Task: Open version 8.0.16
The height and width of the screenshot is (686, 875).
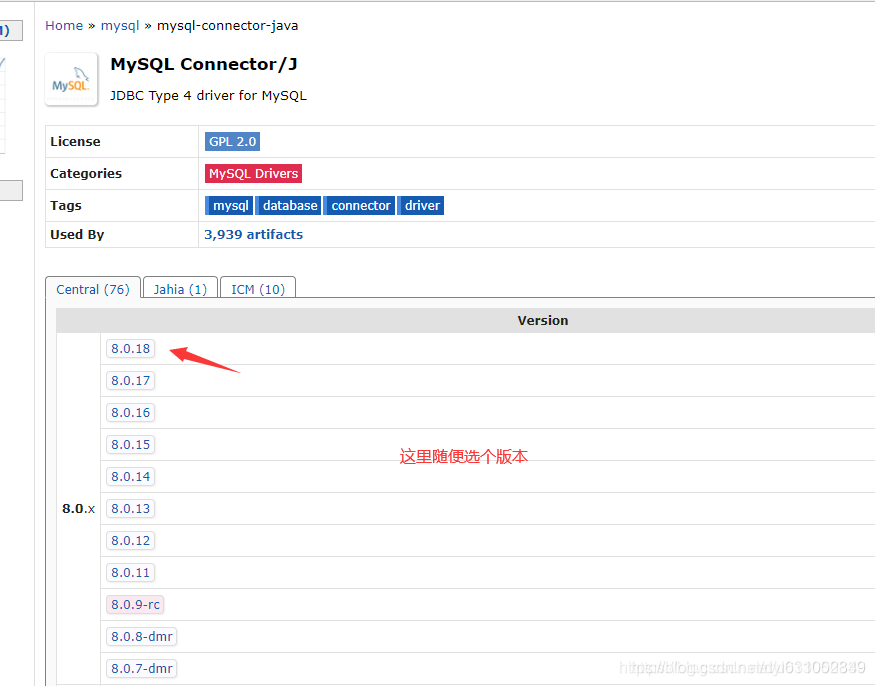Action: coord(131,412)
